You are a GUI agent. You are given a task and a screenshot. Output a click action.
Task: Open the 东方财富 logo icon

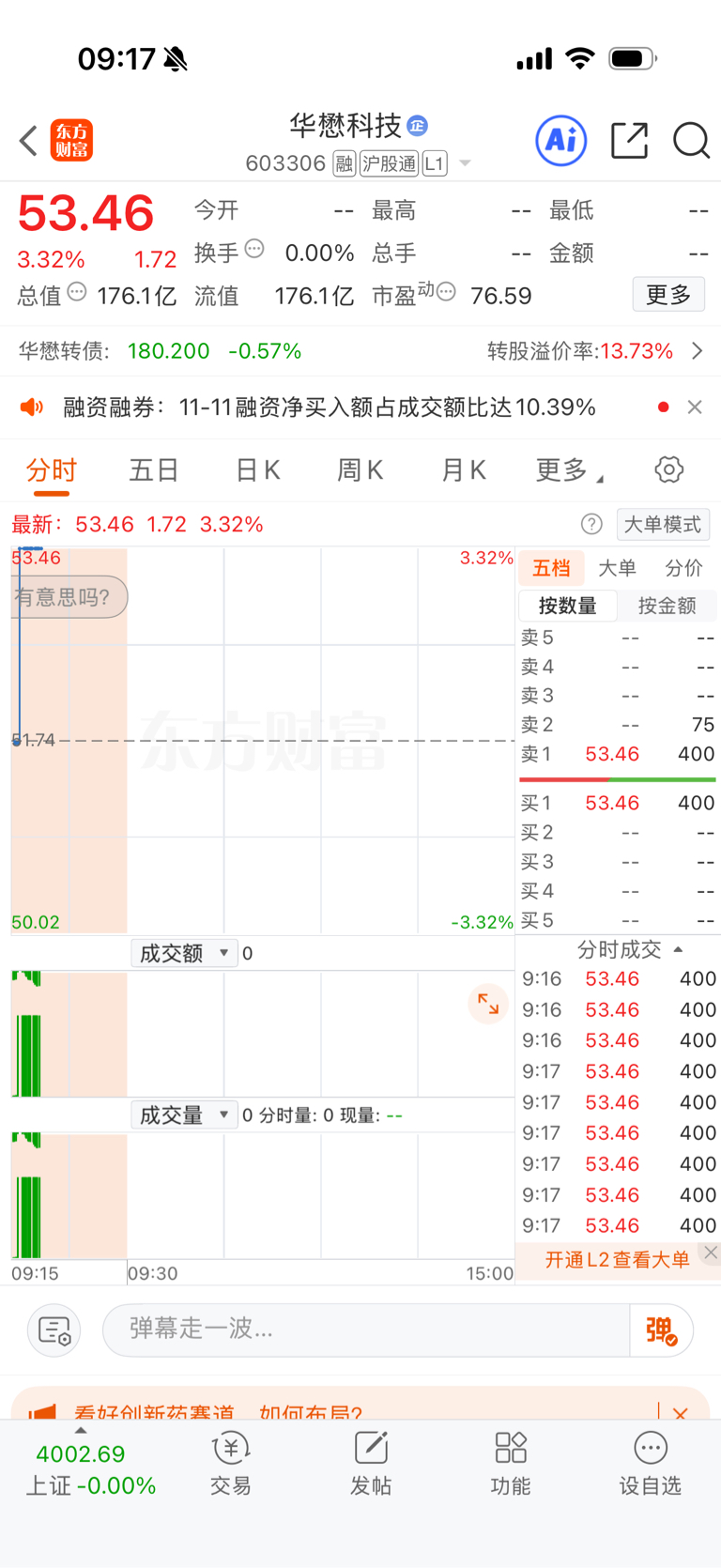(71, 141)
